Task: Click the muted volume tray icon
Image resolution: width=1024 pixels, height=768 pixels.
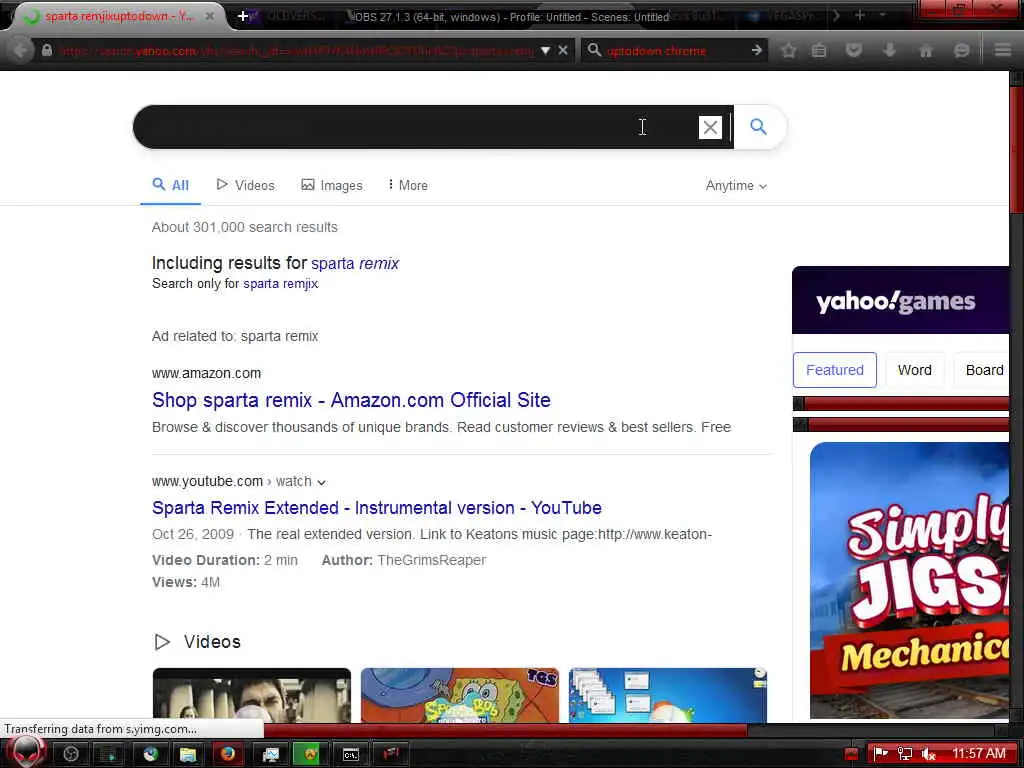Action: tap(928, 754)
